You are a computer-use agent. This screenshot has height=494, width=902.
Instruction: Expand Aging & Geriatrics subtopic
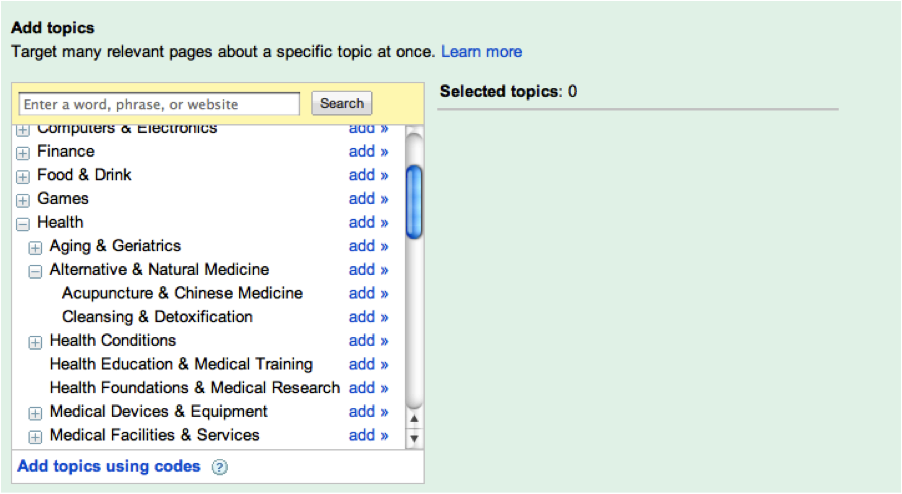(35, 247)
